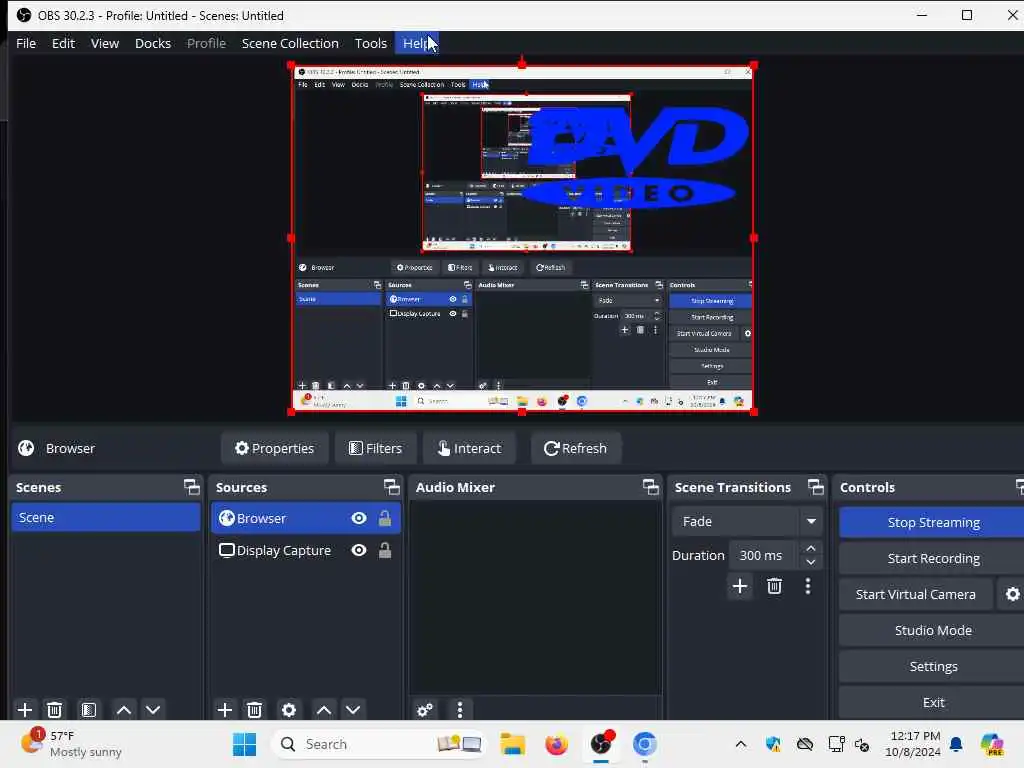1024x768 pixels.
Task: Start Virtual Camera
Action: (916, 594)
